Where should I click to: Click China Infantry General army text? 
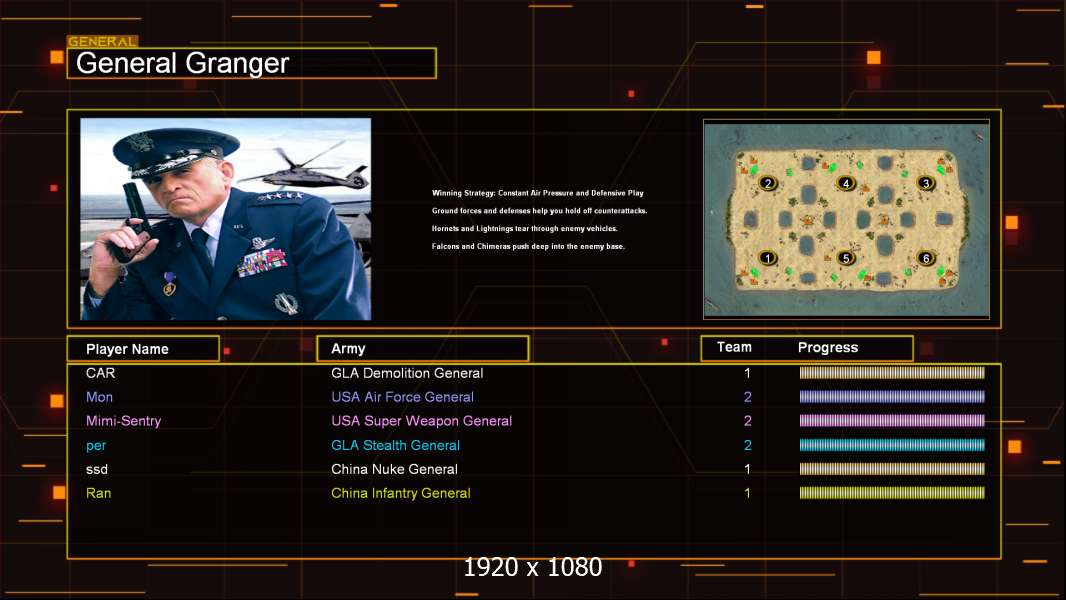(400, 493)
